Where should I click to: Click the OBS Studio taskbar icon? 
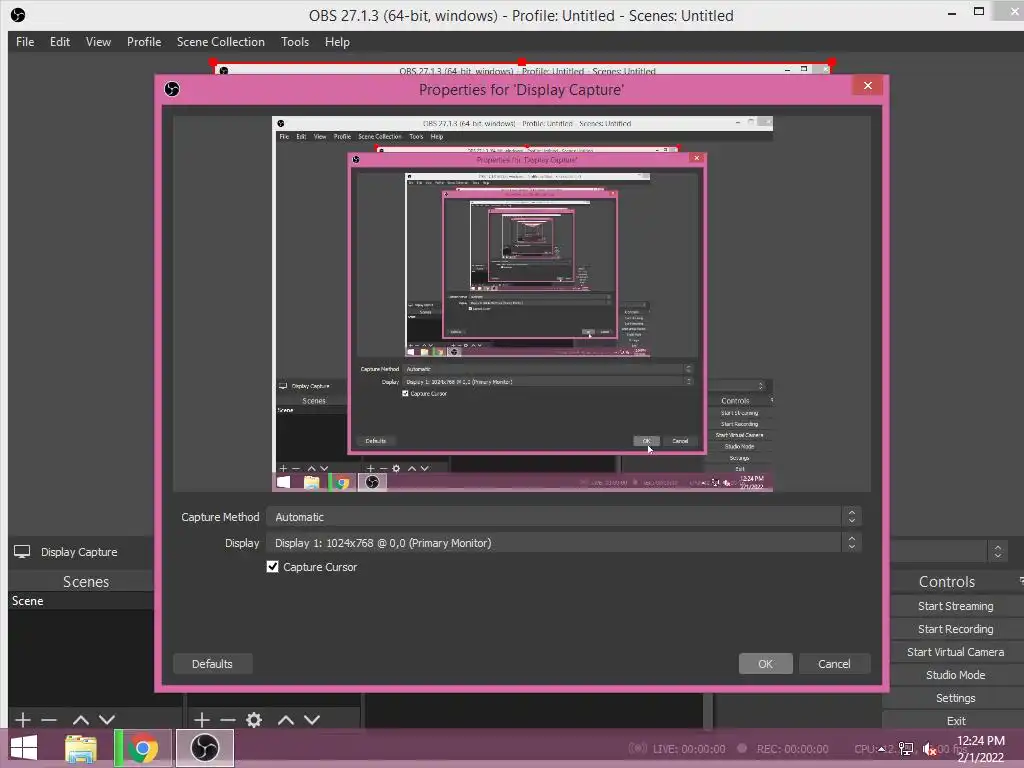click(205, 748)
